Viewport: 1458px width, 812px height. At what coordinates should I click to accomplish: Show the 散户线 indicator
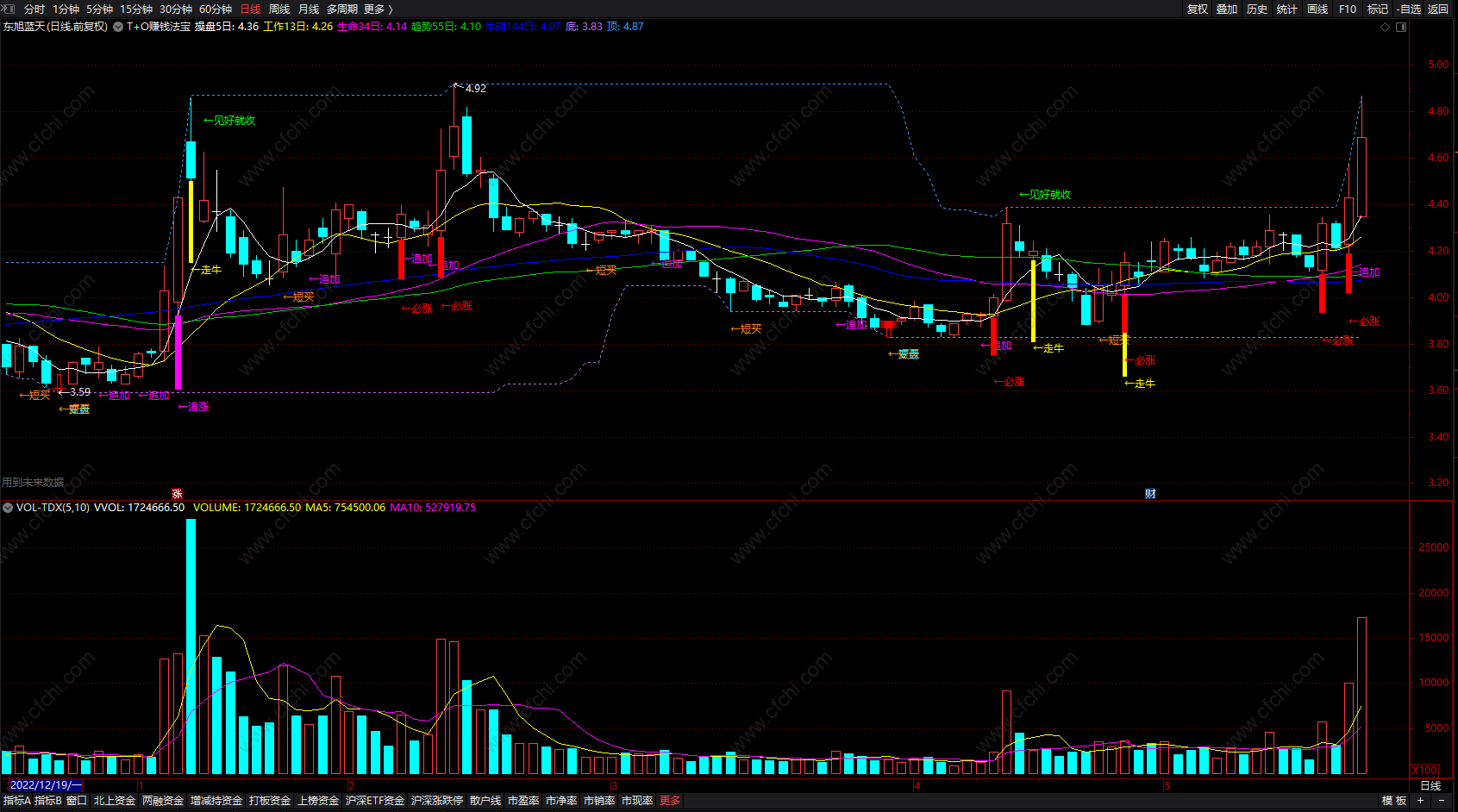[x=485, y=801]
